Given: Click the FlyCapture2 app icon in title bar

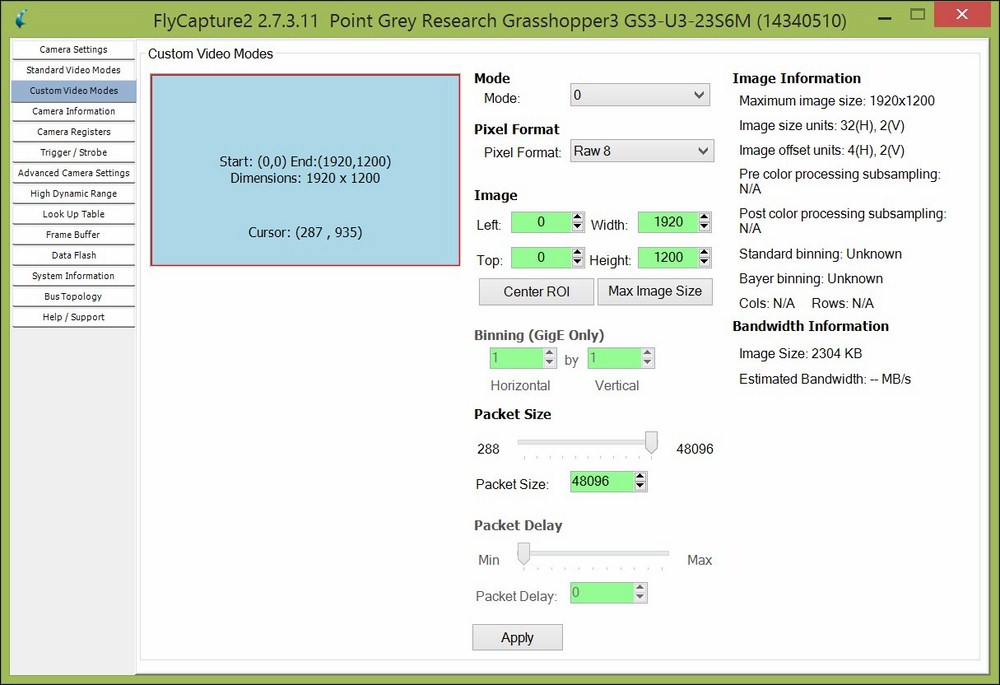Looking at the screenshot, I should (22, 19).
